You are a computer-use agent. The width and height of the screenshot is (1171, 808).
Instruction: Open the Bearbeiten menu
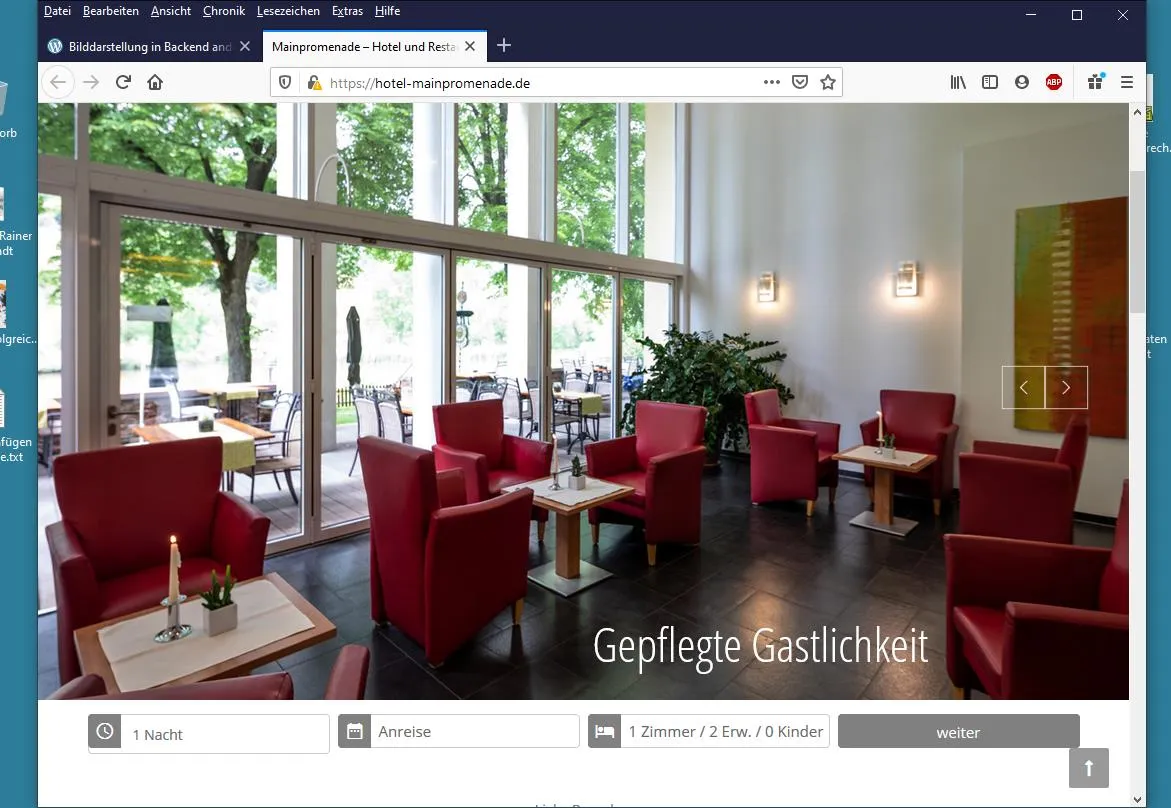111,11
